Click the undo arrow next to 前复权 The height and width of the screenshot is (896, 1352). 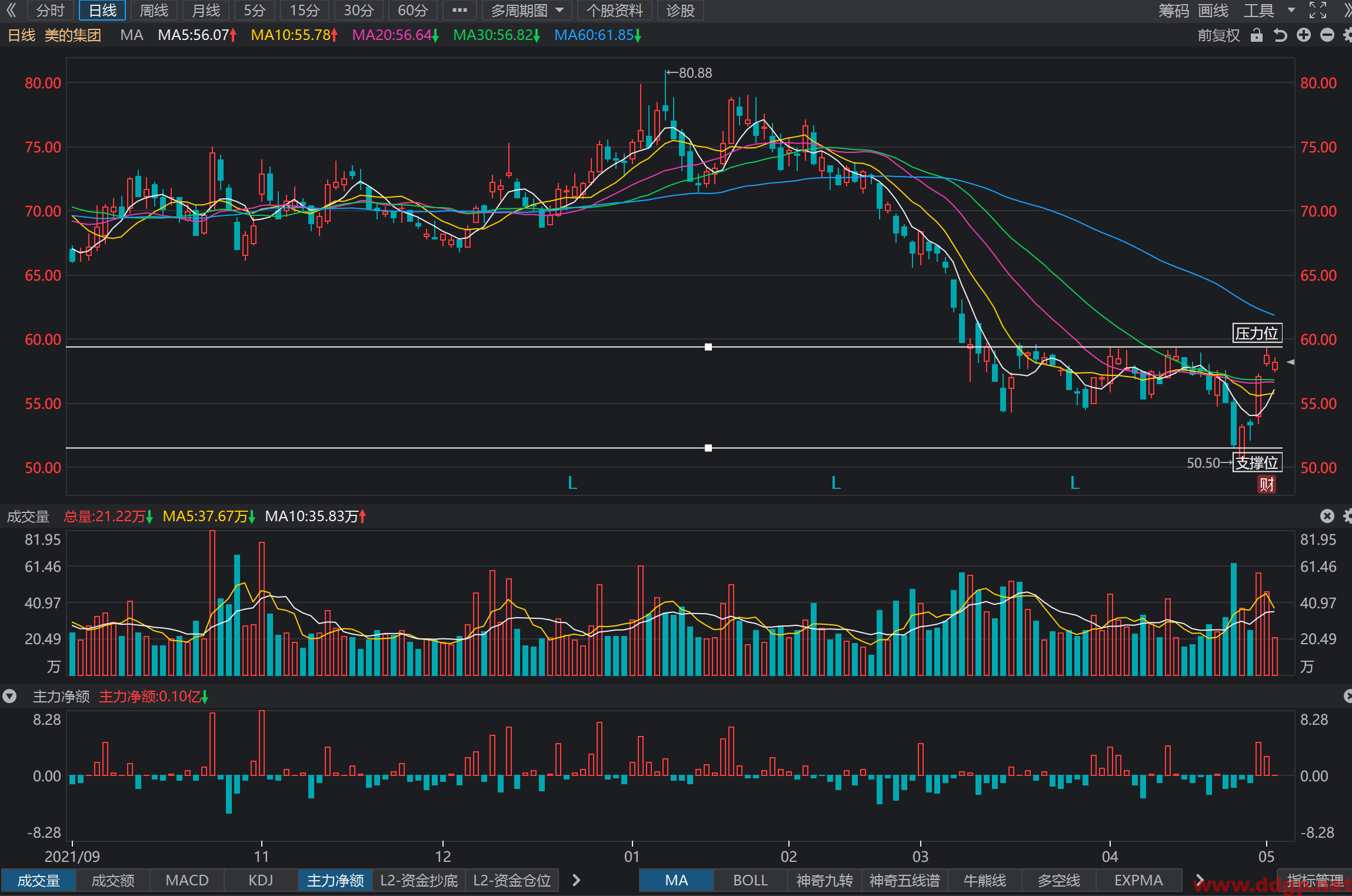pyautogui.click(x=1280, y=35)
